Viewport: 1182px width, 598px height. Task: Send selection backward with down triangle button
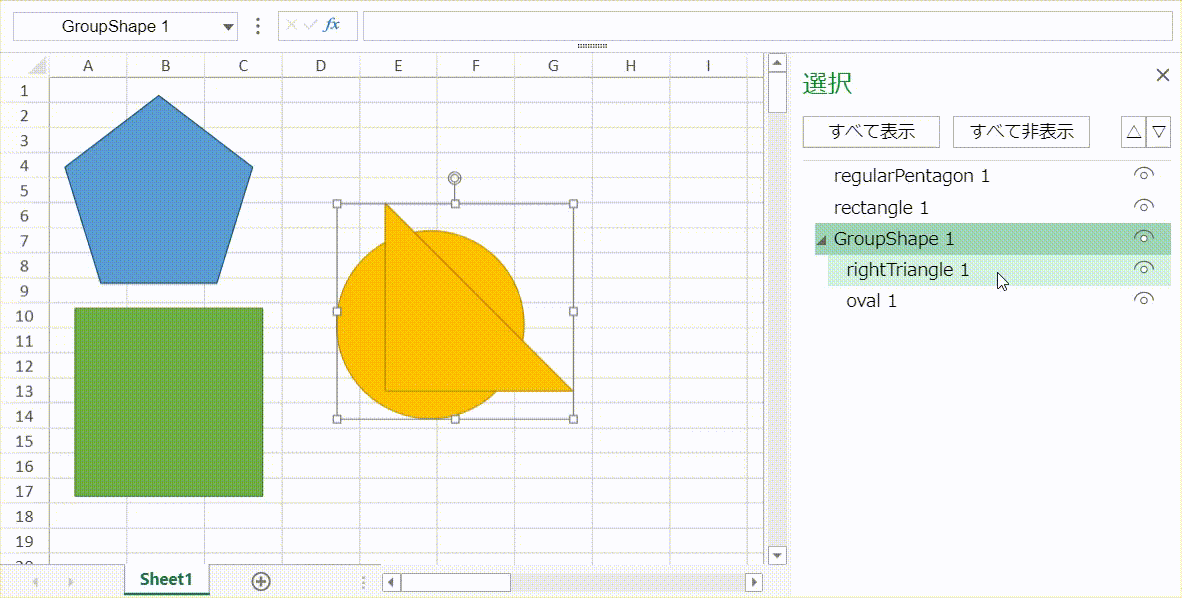click(x=1159, y=132)
